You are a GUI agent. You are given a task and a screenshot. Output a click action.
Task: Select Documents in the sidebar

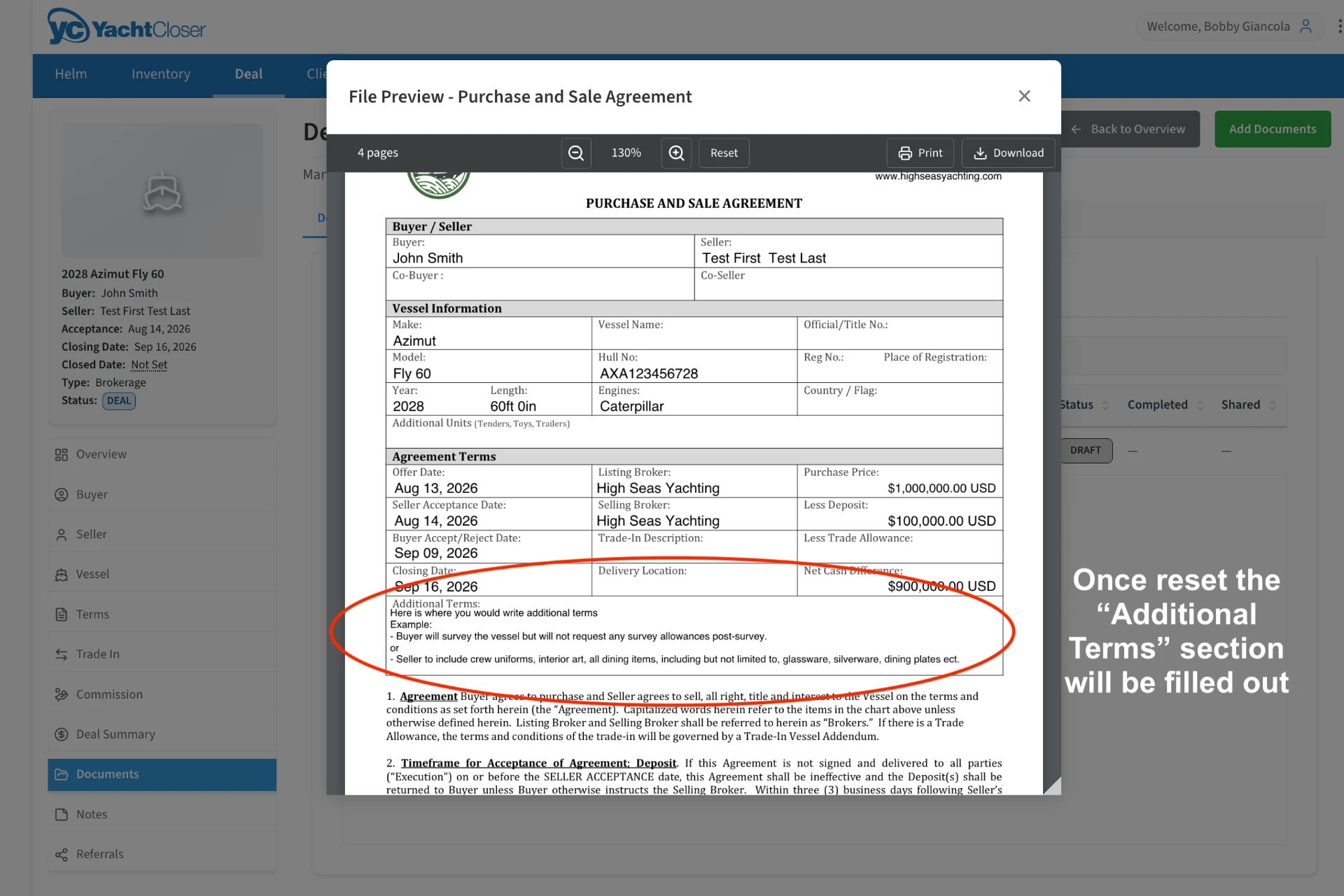pyautogui.click(x=162, y=774)
